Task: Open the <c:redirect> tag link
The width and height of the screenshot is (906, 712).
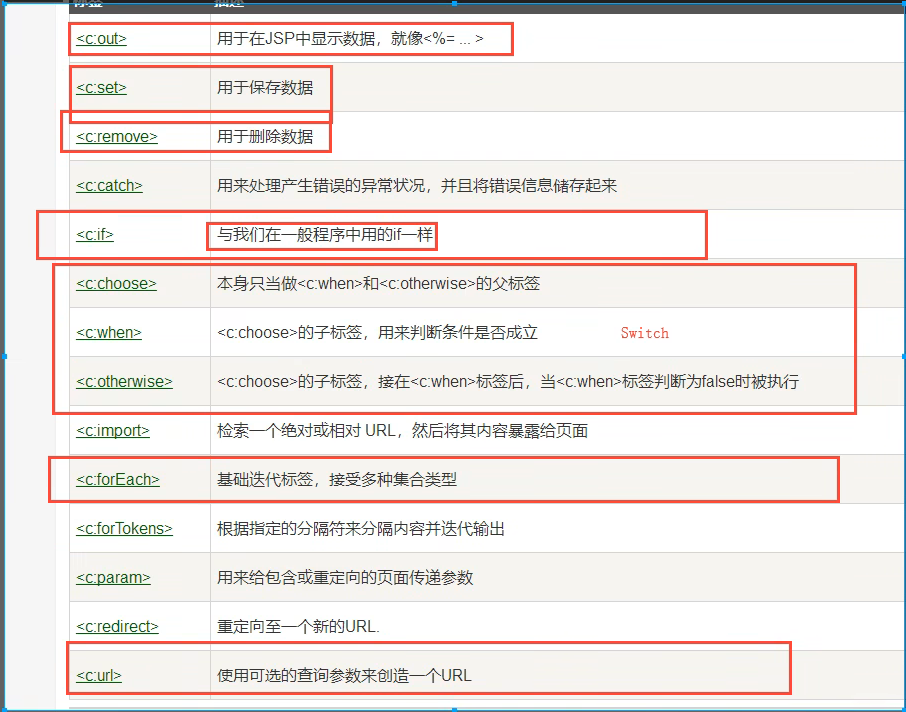Action: click(117, 627)
